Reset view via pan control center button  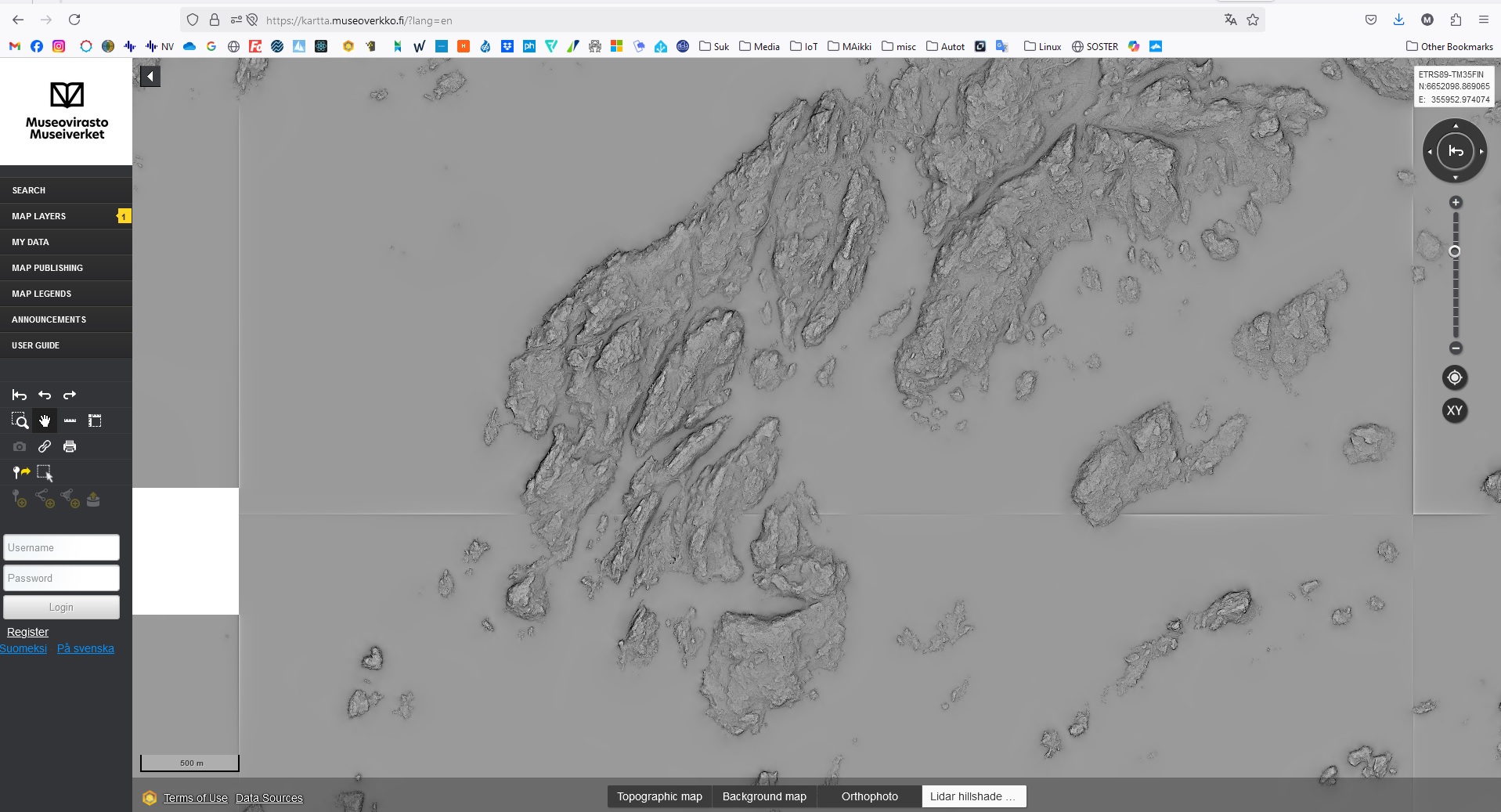pyautogui.click(x=1456, y=151)
